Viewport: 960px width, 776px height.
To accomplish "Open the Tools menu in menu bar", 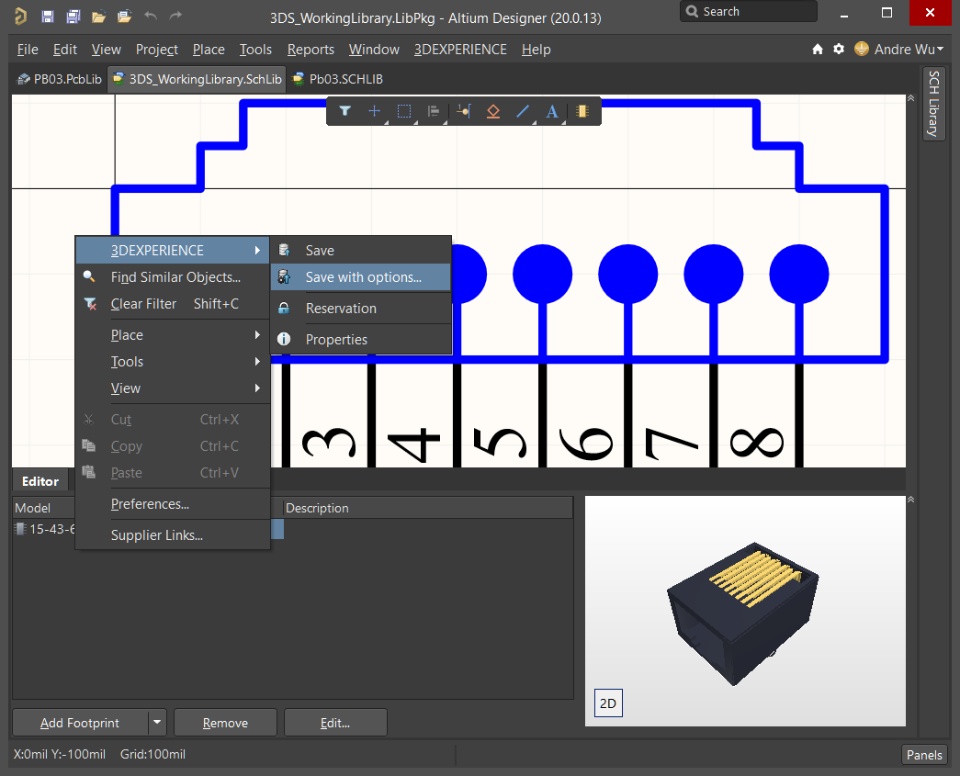I will [x=255, y=49].
